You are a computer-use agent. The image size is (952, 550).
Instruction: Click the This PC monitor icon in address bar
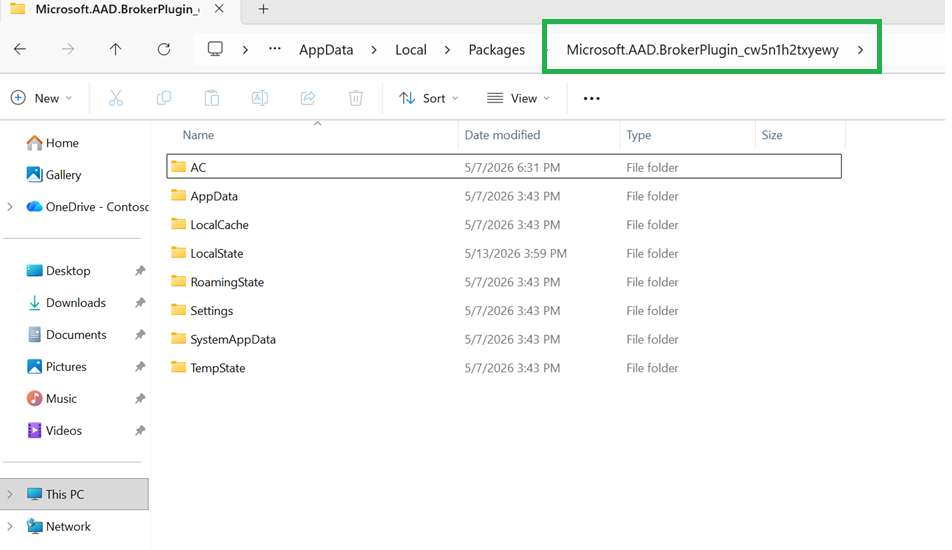(x=215, y=49)
